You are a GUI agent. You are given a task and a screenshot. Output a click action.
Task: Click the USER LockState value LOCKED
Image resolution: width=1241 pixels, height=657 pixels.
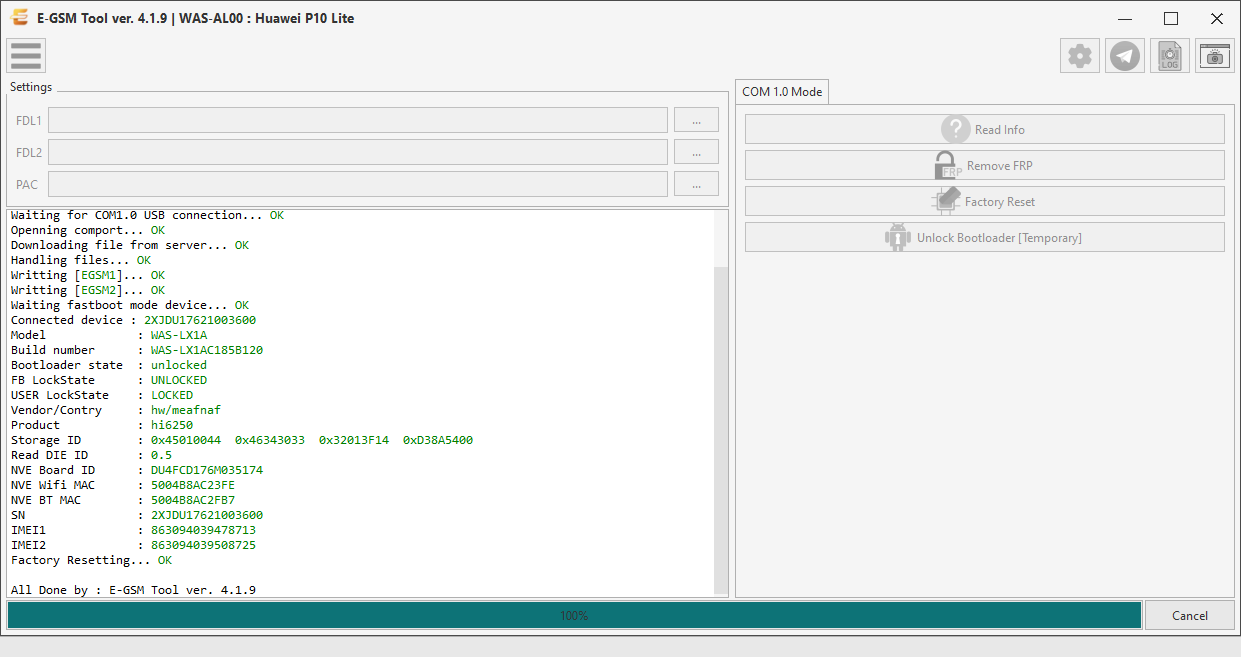172,395
